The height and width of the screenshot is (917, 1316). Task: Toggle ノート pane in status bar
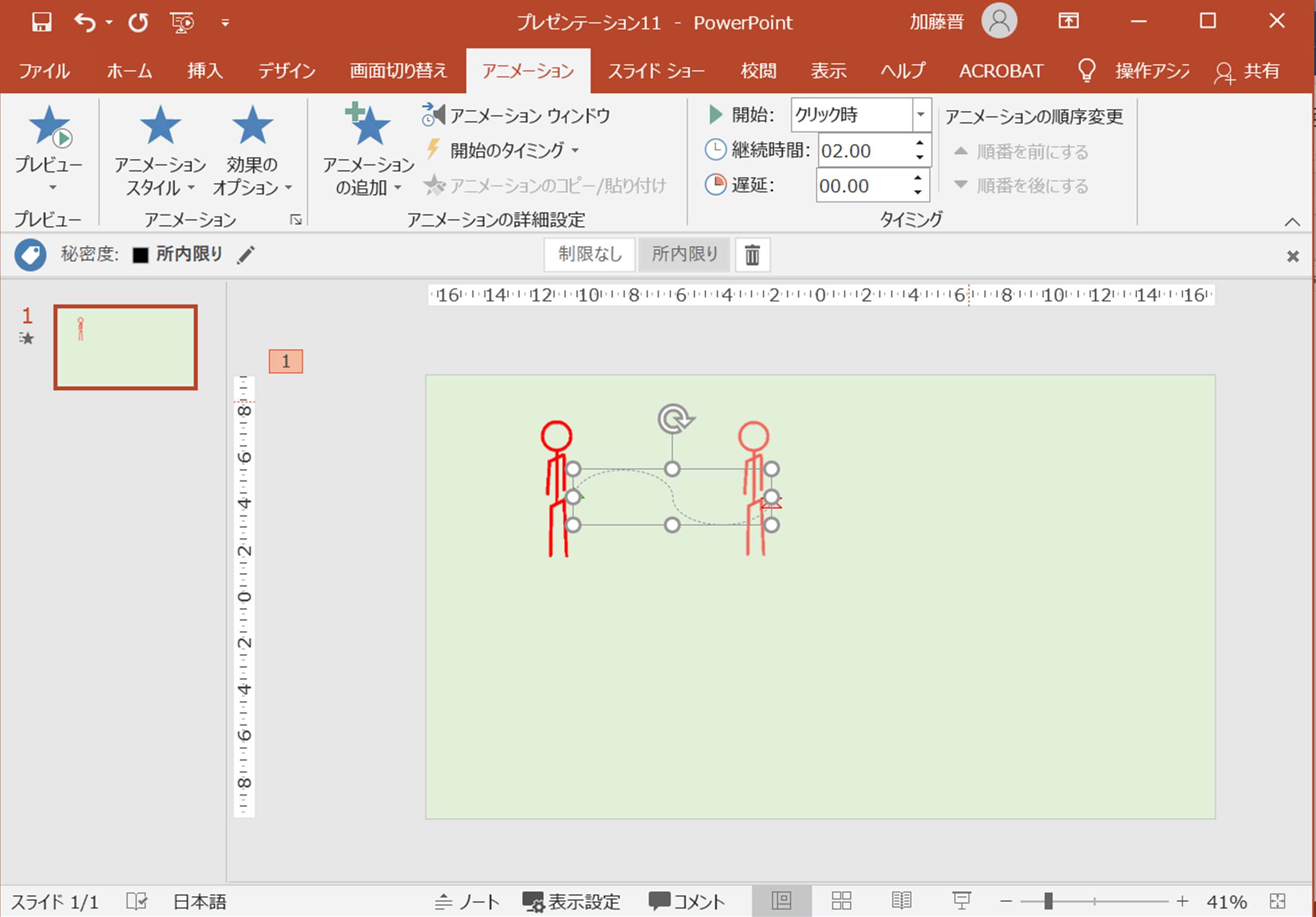pyautogui.click(x=467, y=902)
